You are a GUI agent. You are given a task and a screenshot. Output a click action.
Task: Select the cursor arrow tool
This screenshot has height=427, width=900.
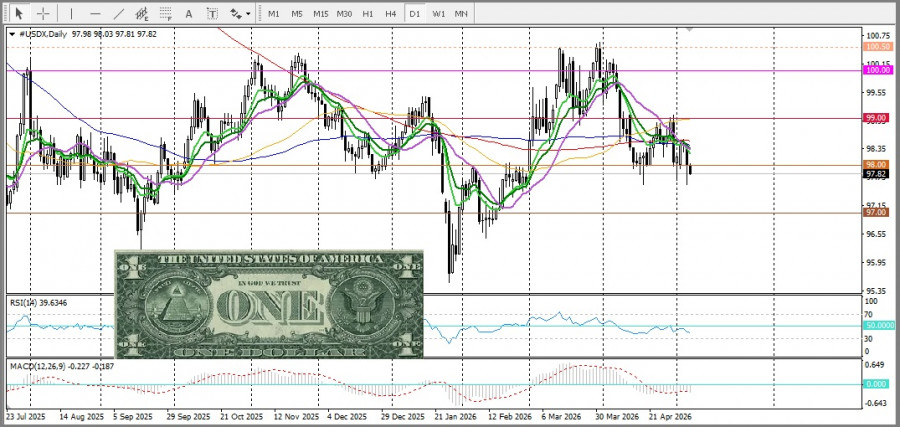[x=20, y=13]
